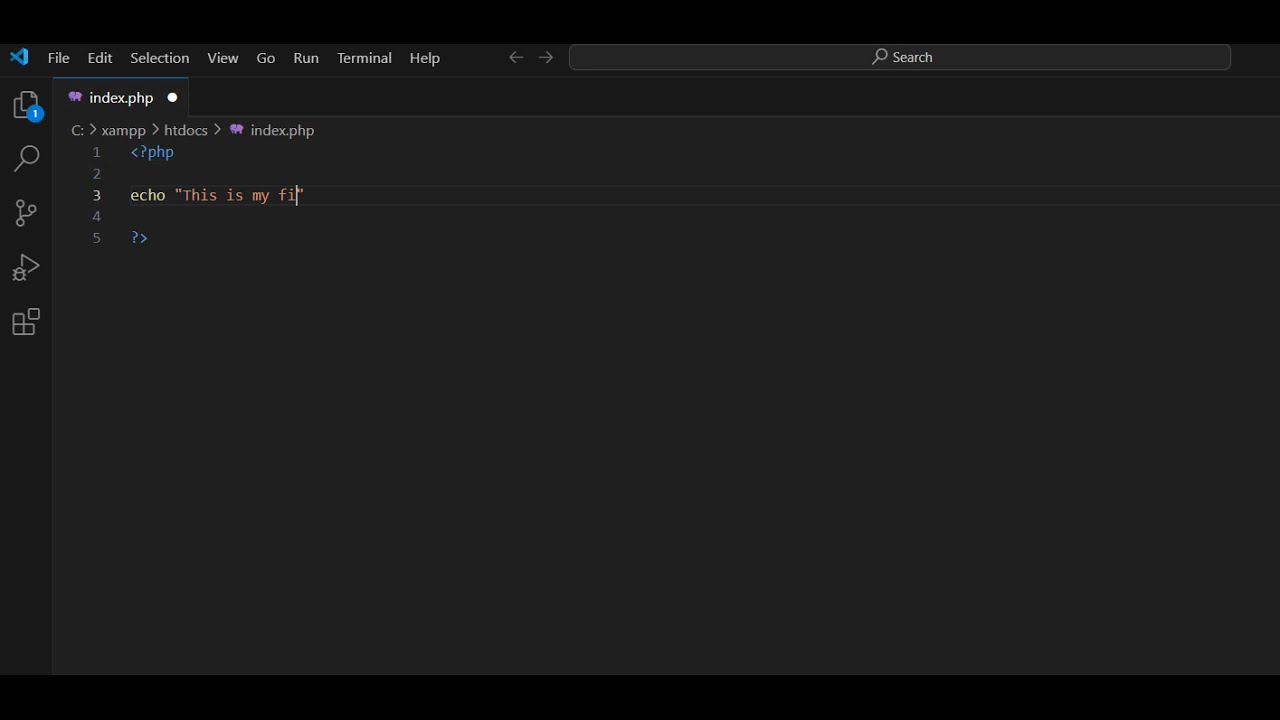The height and width of the screenshot is (720, 1280).
Task: Click the echo keyword on line 3
Action: point(148,195)
